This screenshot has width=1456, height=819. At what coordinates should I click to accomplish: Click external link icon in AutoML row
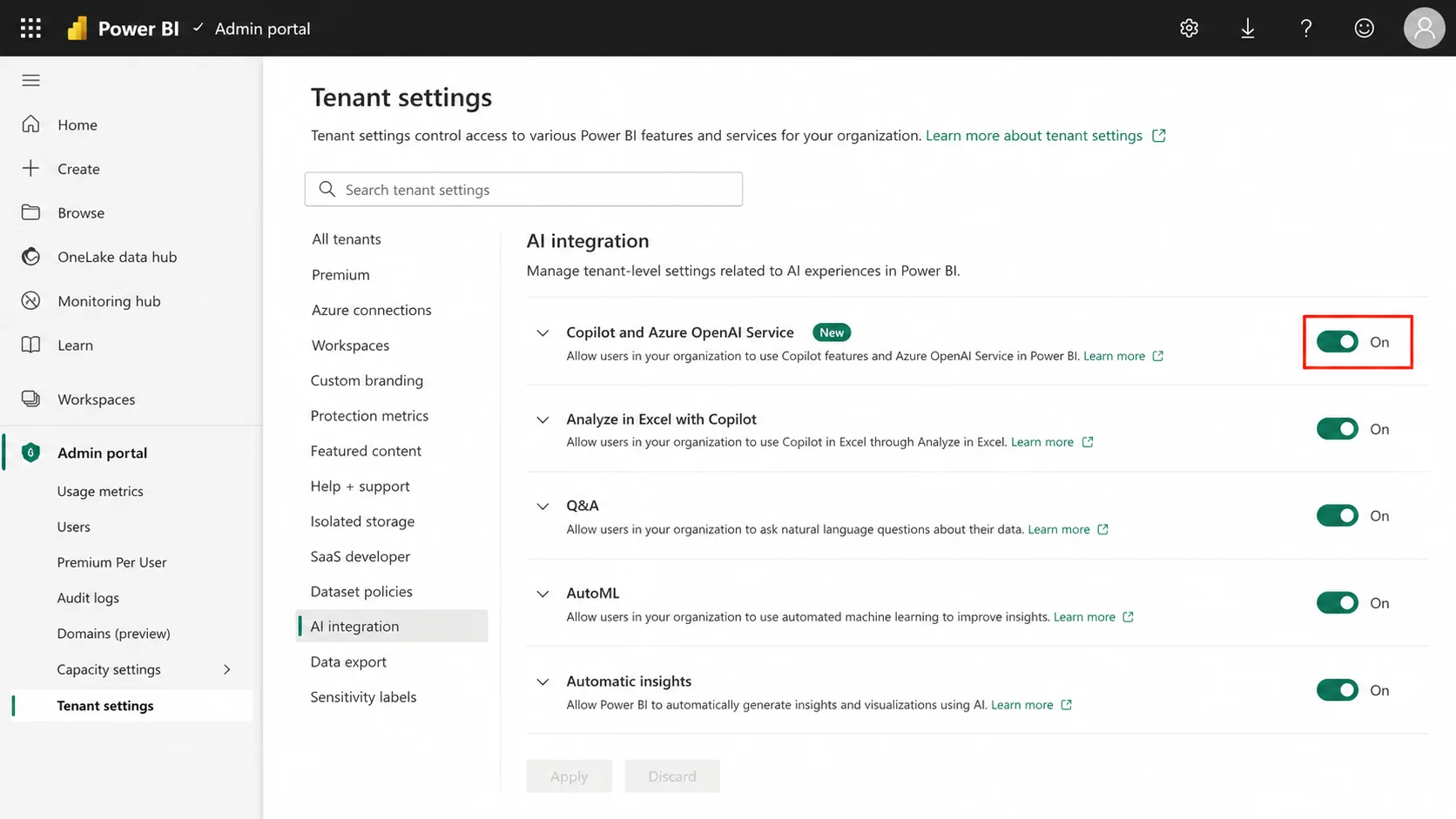point(1128,617)
